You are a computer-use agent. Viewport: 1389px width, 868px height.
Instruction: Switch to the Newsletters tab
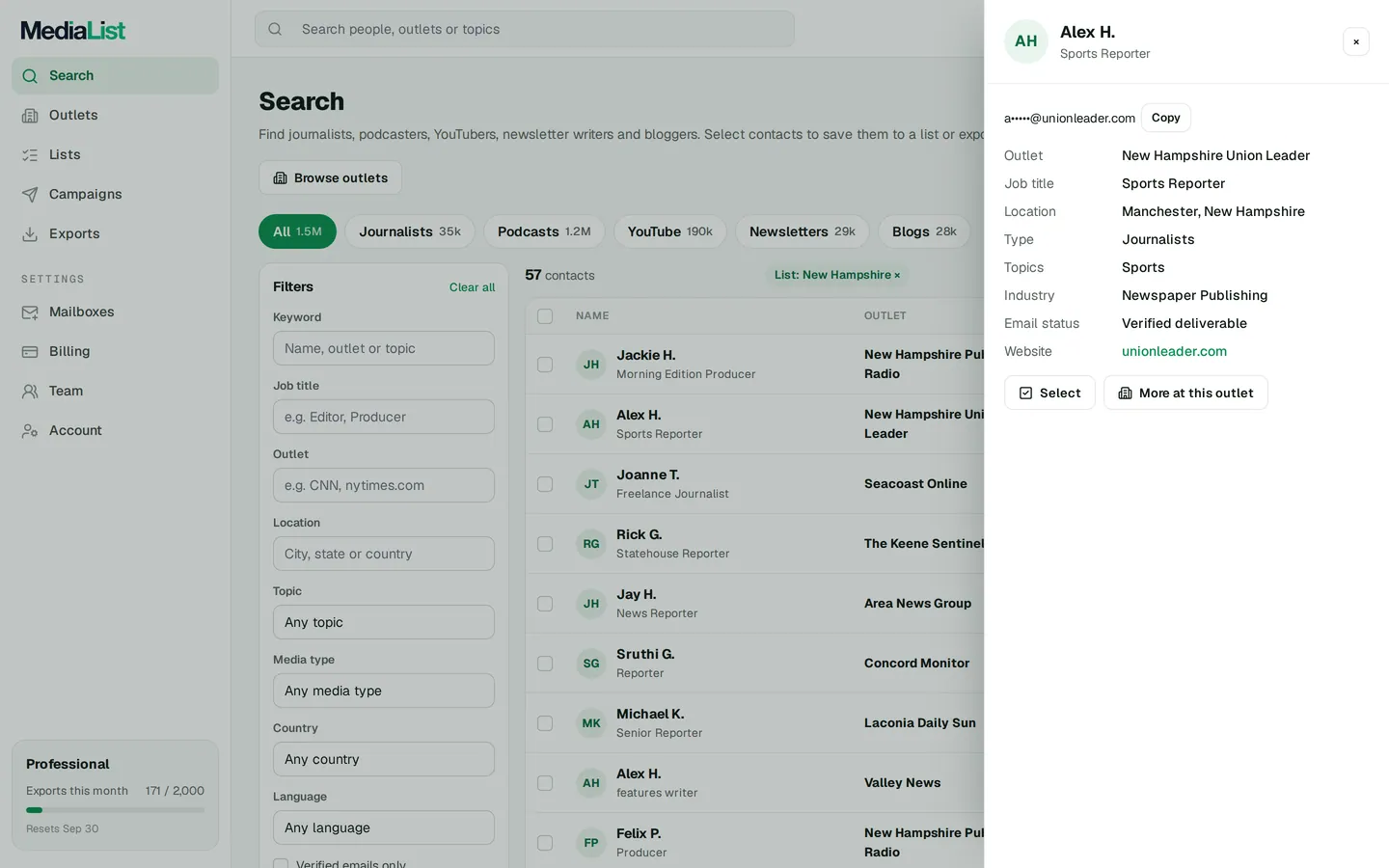803,231
